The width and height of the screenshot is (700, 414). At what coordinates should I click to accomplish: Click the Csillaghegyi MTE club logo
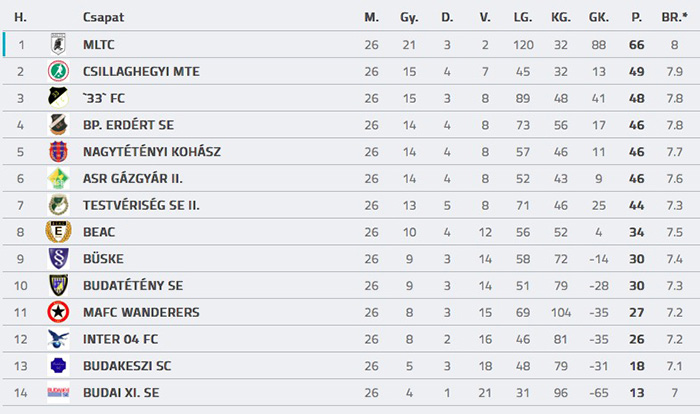(58, 71)
